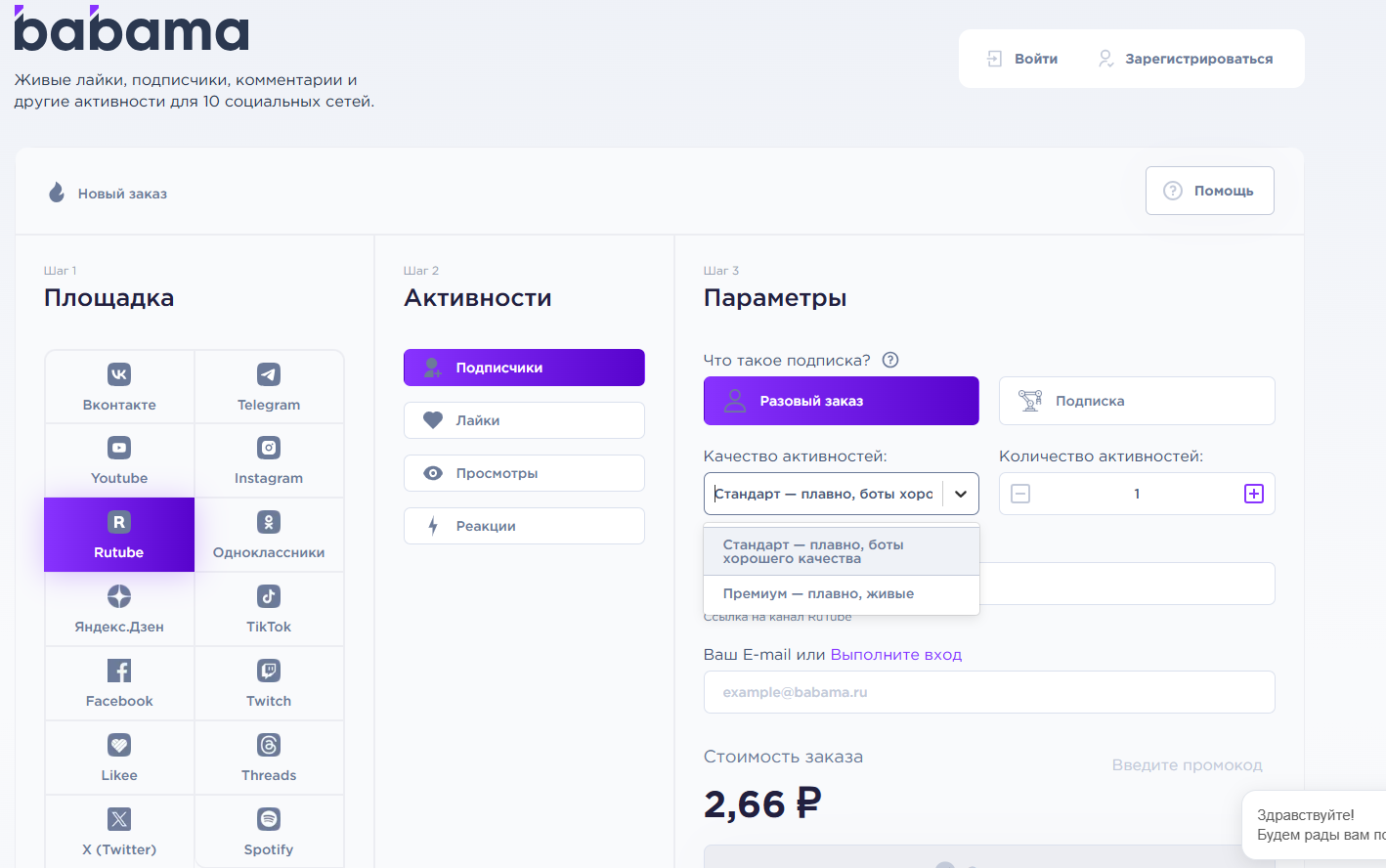Pick the Instagram platform icon
This screenshot has height=868, width=1386.
(269, 448)
